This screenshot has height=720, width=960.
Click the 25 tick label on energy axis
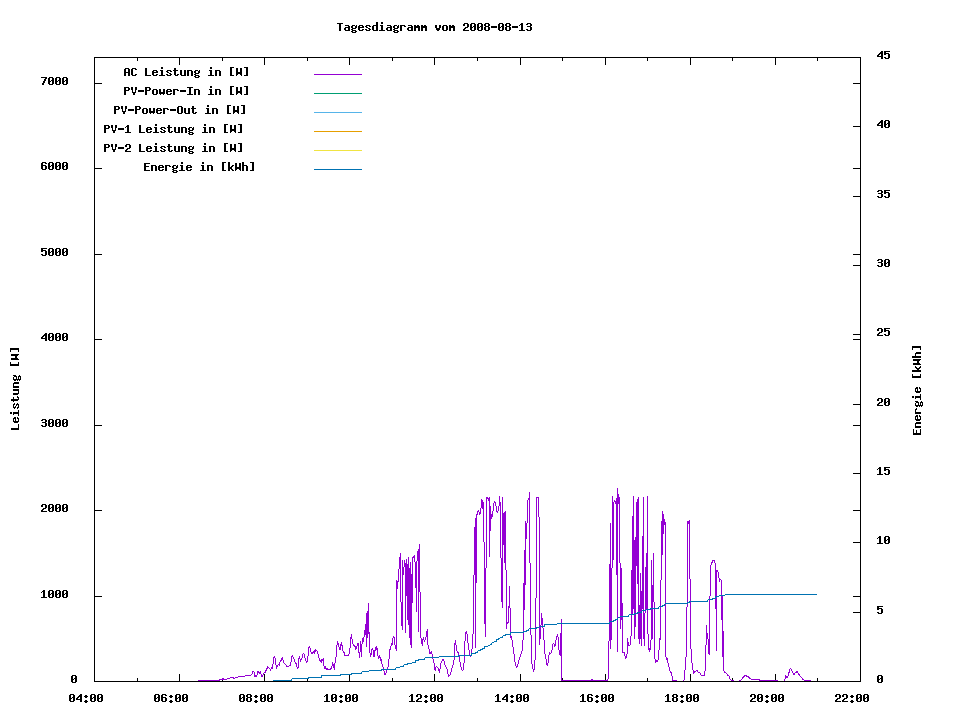(883, 332)
